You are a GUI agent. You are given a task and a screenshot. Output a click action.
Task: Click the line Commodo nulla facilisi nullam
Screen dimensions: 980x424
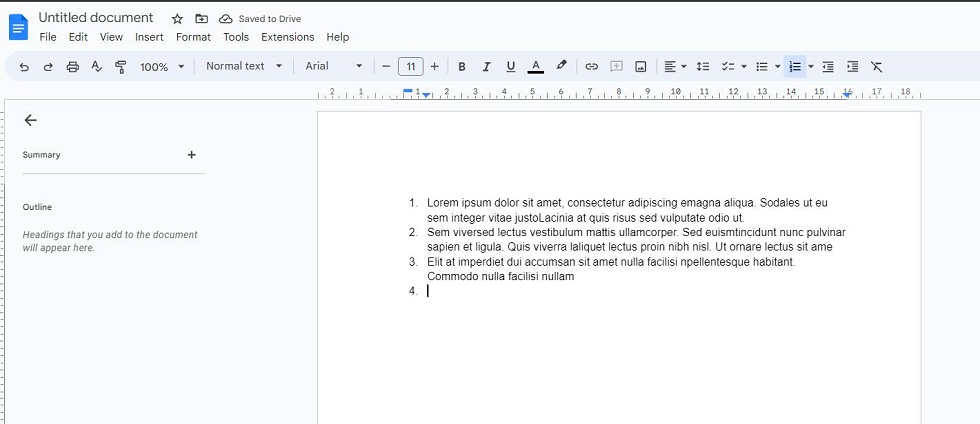point(500,276)
